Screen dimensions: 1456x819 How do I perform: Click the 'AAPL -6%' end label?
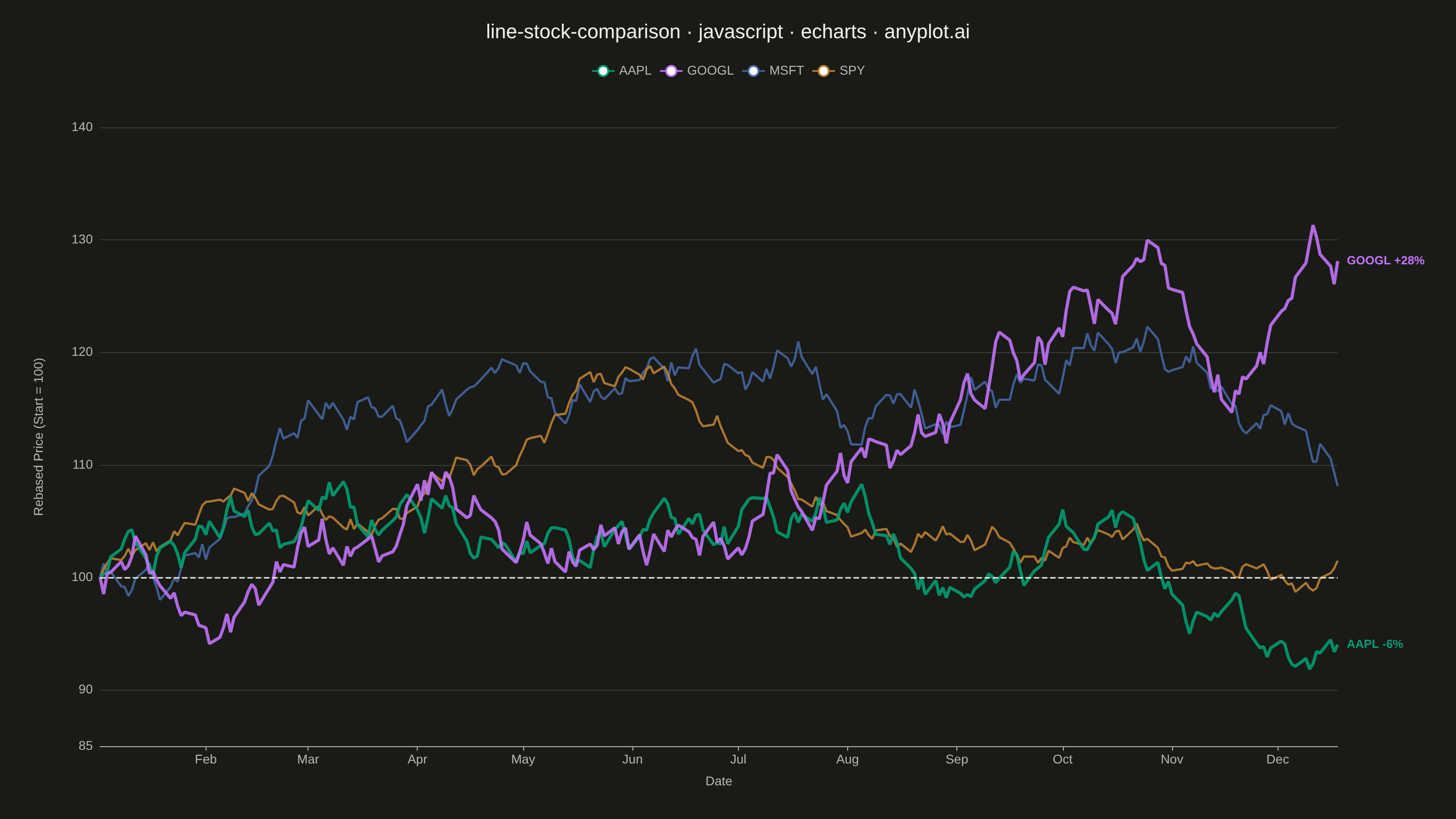(1375, 644)
